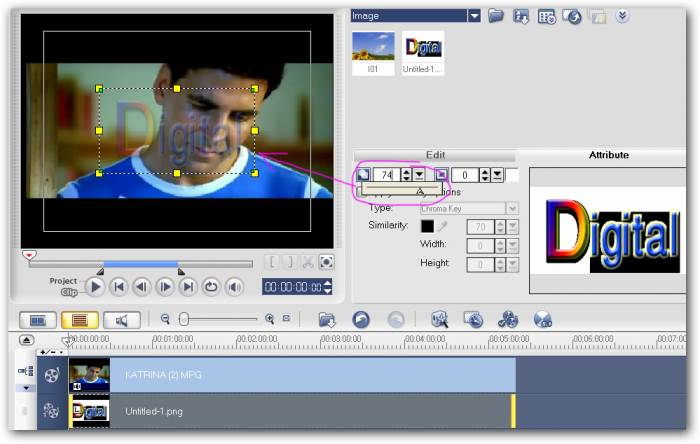Expand the library with double-chevron button
The image size is (700, 444).
click(x=622, y=16)
